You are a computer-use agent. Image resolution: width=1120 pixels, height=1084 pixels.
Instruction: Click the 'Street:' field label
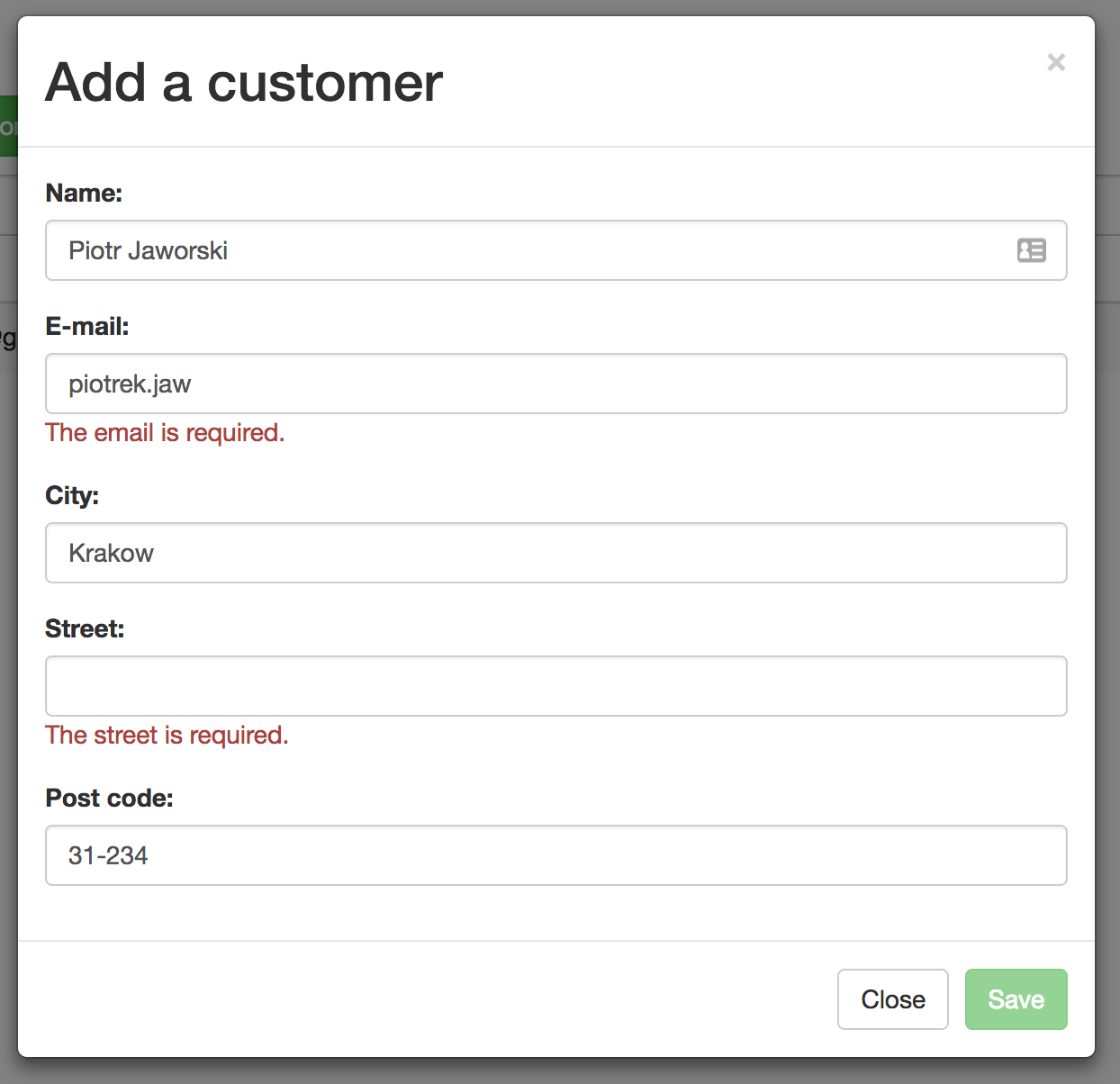85,628
